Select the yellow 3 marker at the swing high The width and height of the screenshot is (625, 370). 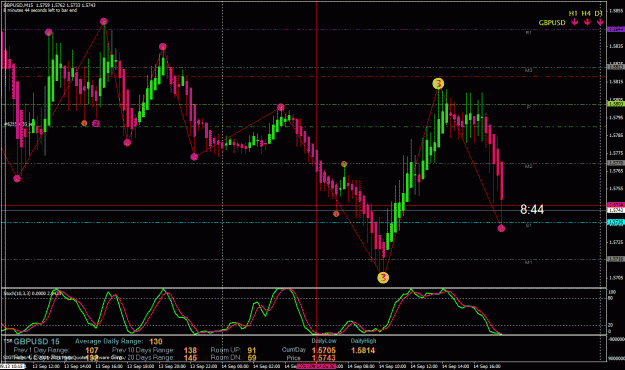click(438, 83)
